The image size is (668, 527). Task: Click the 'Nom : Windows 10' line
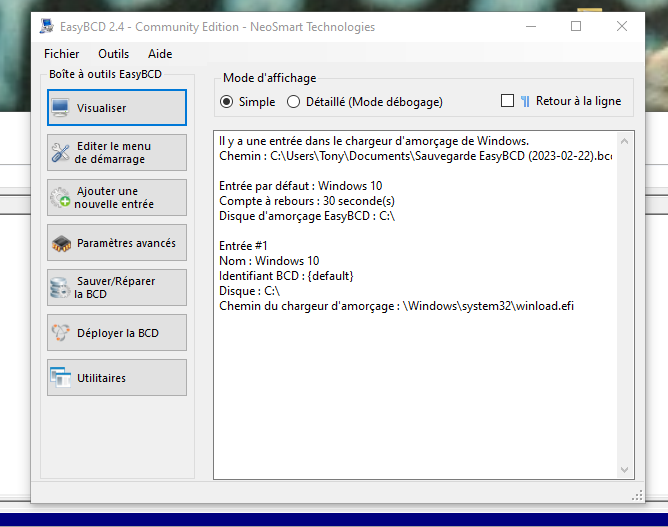coord(269,261)
